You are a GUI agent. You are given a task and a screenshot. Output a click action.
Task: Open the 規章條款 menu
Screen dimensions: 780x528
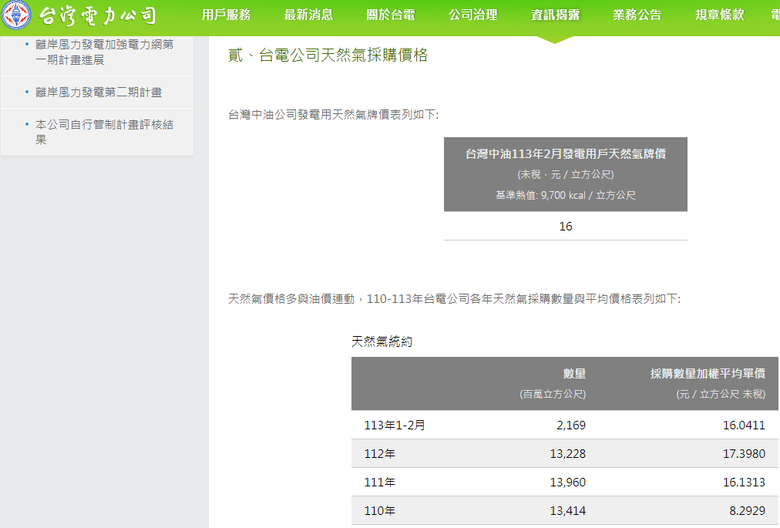(x=720, y=15)
